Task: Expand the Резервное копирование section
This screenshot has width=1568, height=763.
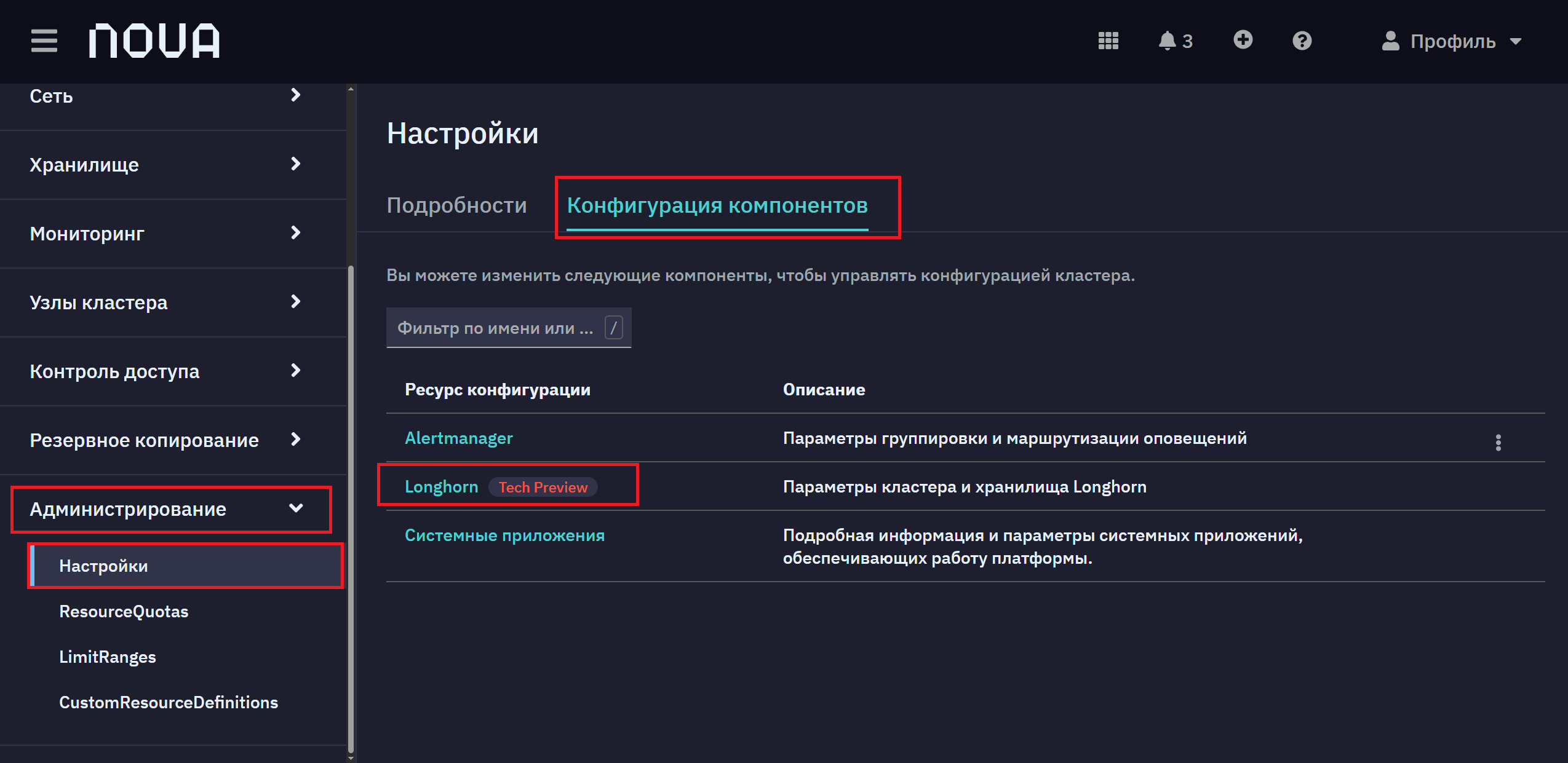Action: (173, 440)
